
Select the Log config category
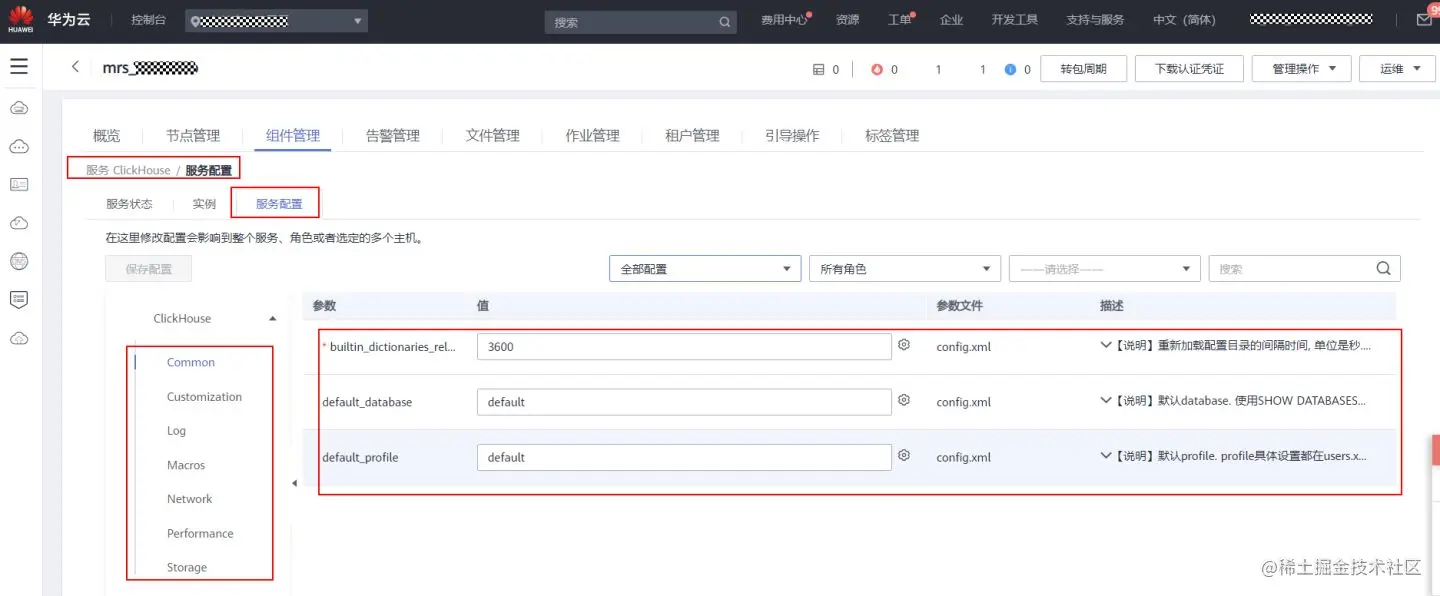pos(176,430)
